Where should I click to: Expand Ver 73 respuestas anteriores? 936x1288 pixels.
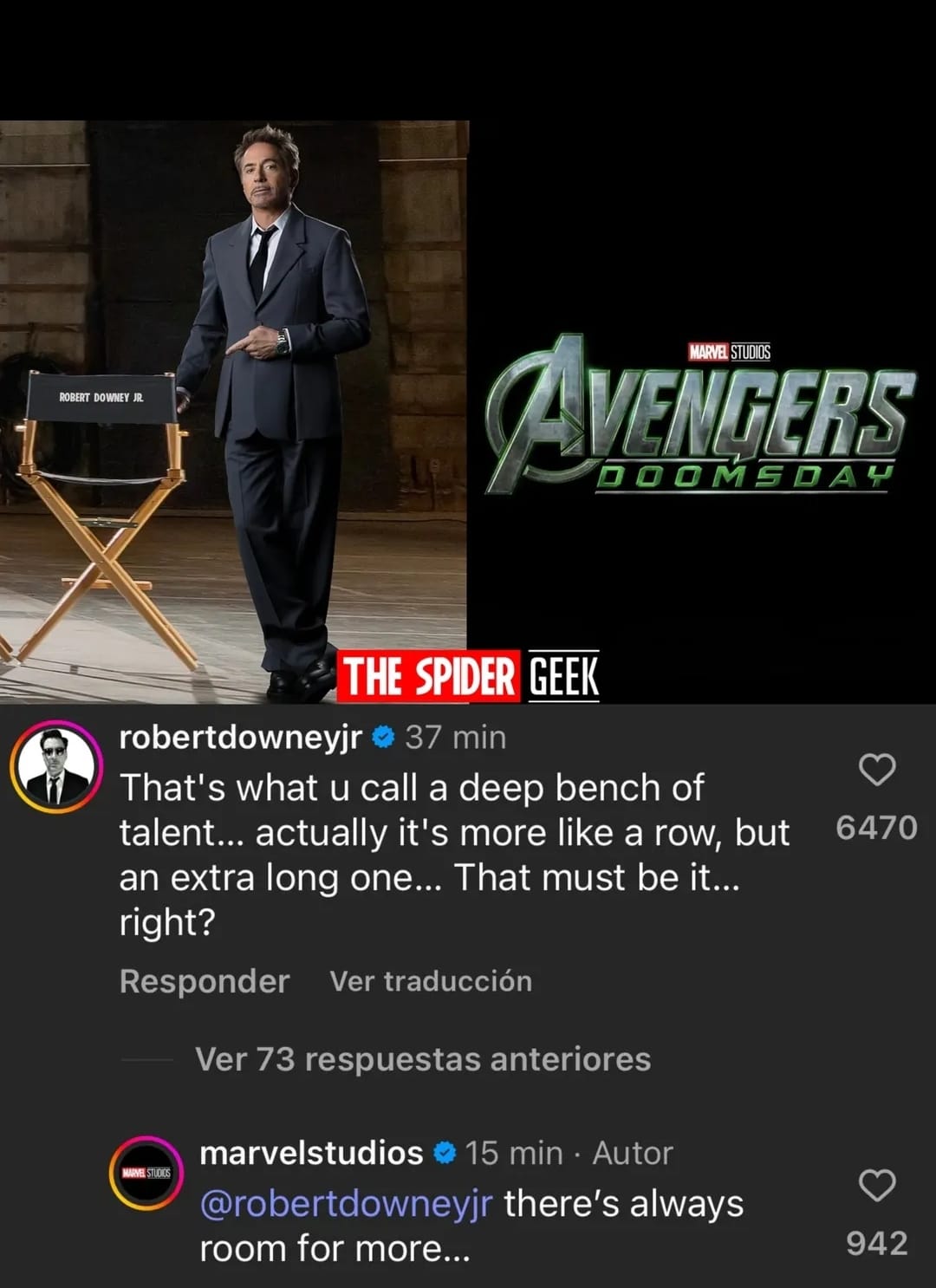pyautogui.click(x=423, y=1059)
